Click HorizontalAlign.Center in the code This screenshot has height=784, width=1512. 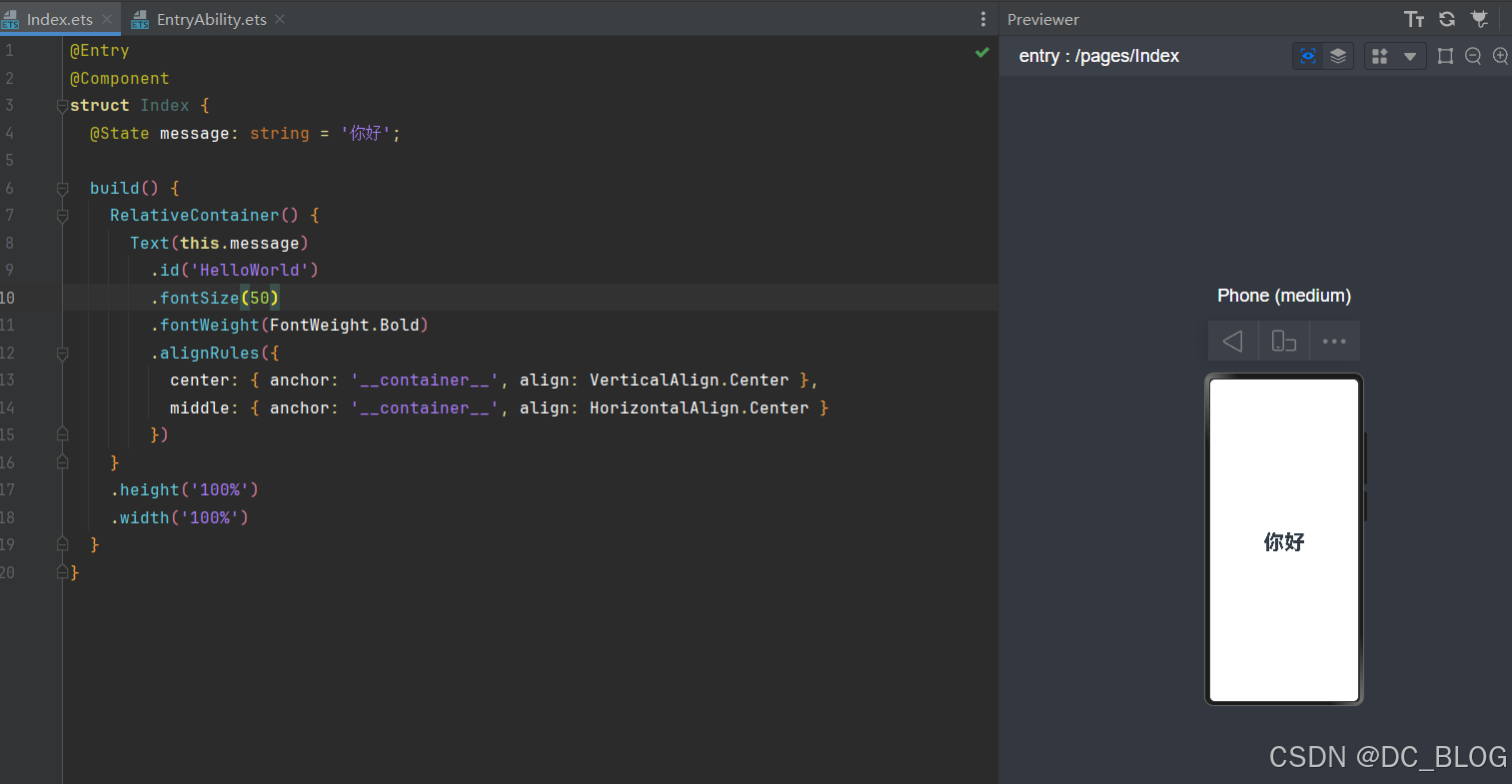click(x=700, y=408)
